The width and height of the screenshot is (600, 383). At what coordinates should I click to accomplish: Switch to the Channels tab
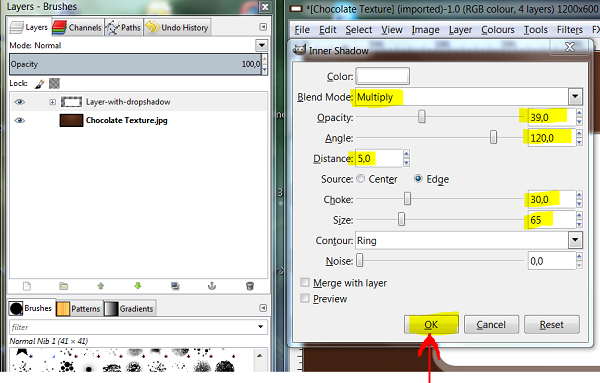click(x=77, y=28)
